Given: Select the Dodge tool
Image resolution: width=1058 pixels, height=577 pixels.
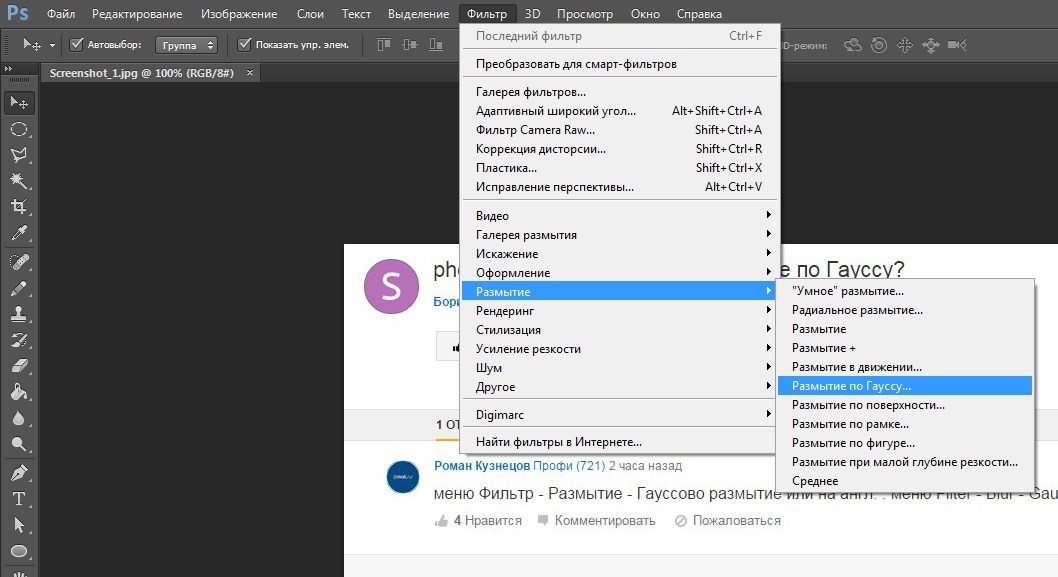Looking at the screenshot, I should pos(19,443).
